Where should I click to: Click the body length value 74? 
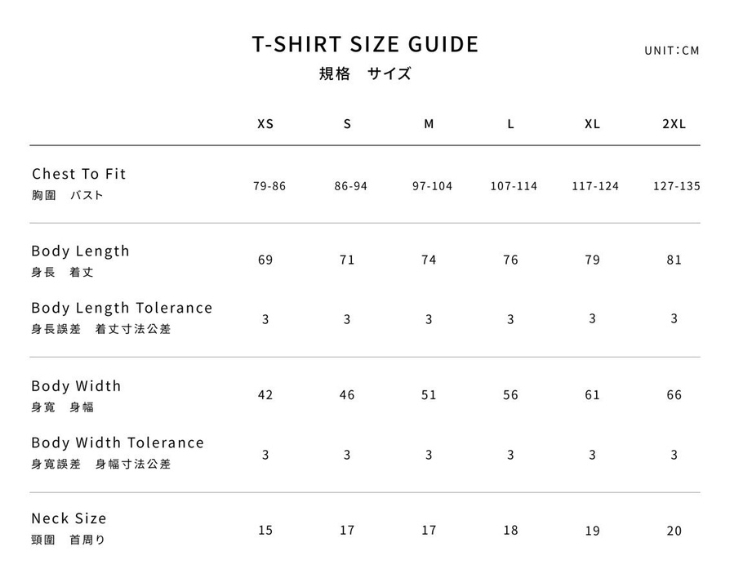click(x=429, y=260)
